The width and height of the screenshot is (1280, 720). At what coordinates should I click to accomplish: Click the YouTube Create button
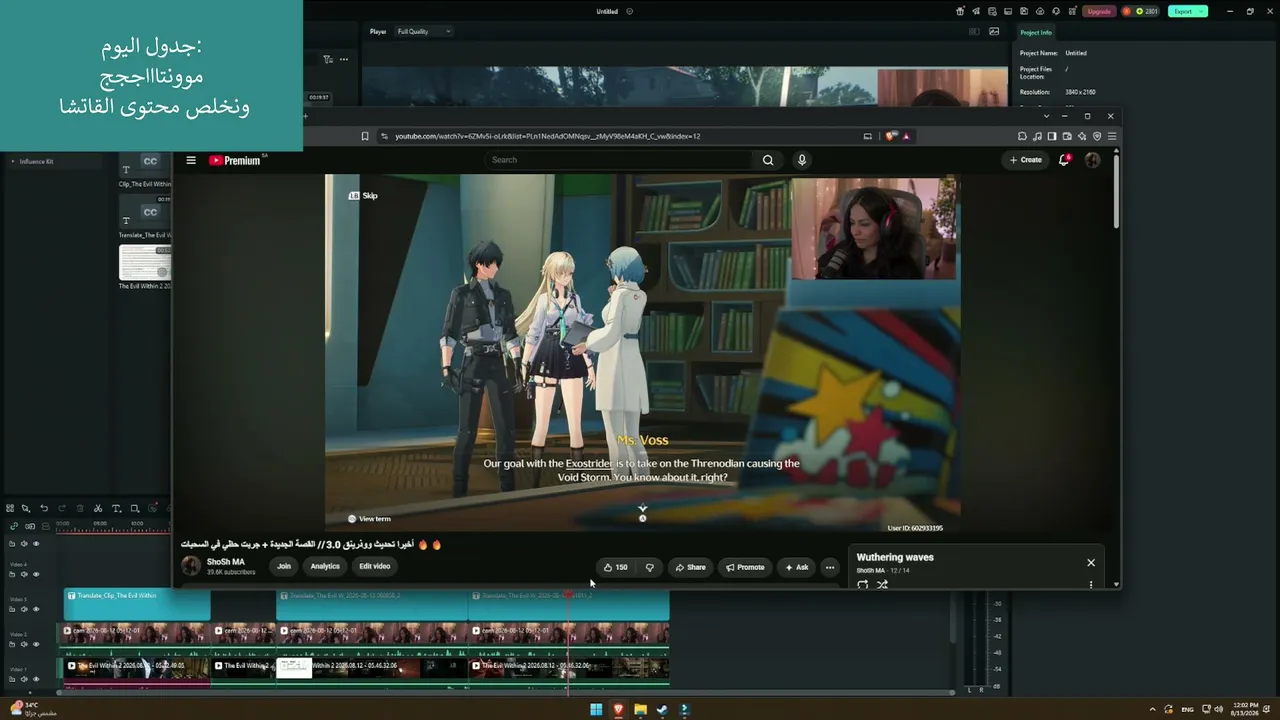point(1026,160)
